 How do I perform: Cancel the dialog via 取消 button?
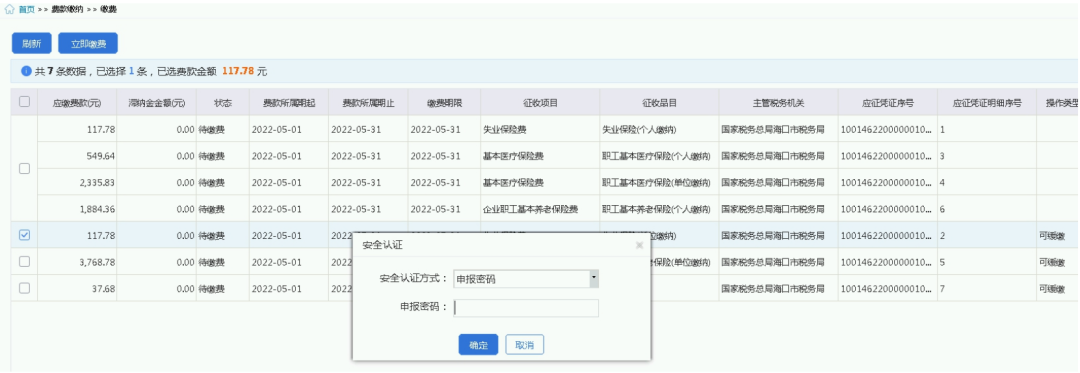click(525, 345)
